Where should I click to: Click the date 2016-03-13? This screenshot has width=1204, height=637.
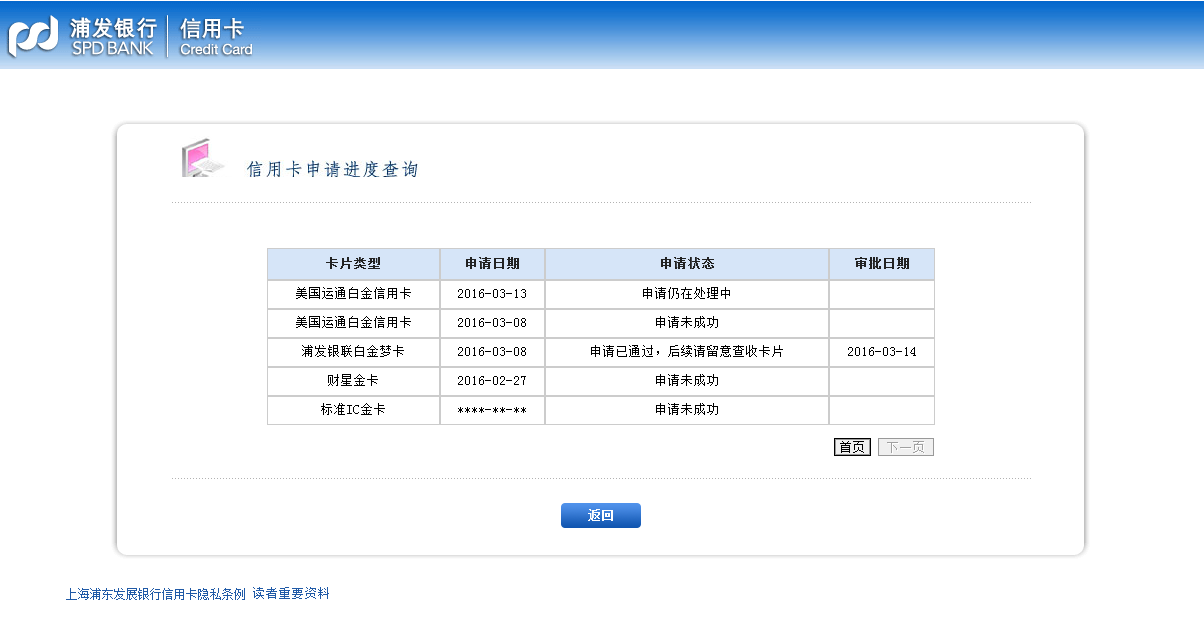point(492,294)
